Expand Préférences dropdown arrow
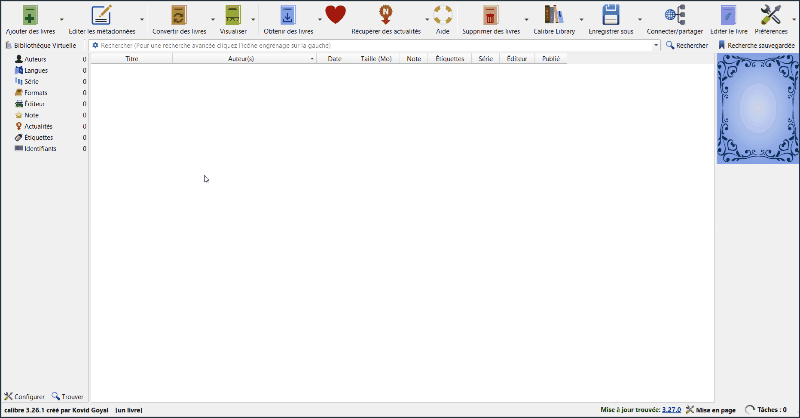This screenshot has height=418, width=800. click(793, 19)
